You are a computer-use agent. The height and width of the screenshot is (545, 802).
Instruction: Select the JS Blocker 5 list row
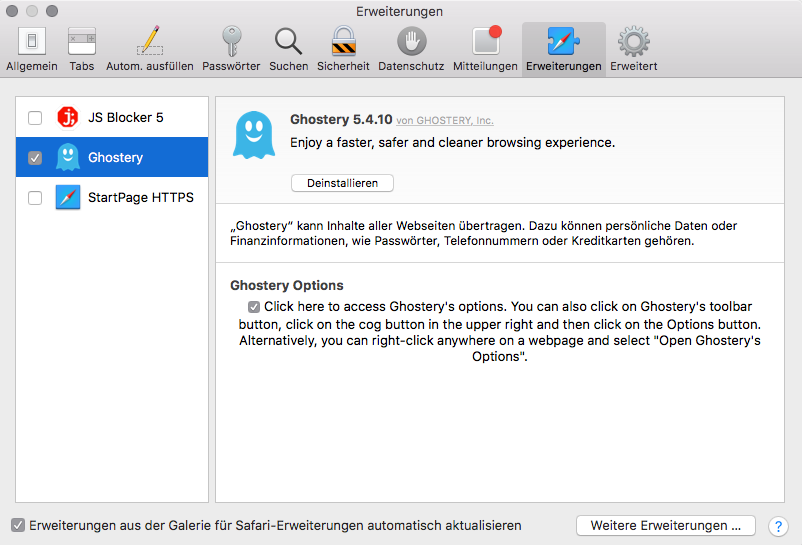pos(112,117)
